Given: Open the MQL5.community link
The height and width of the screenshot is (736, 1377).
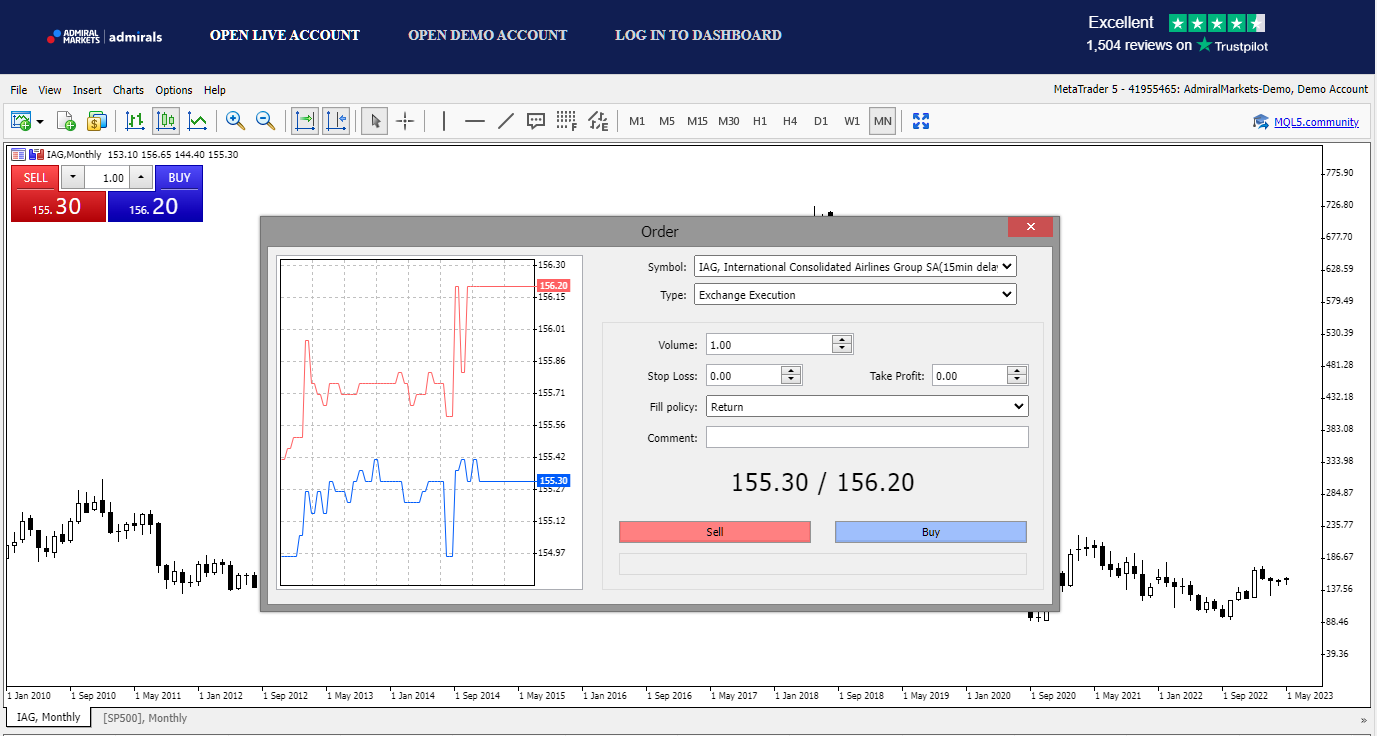Looking at the screenshot, I should (1316, 122).
